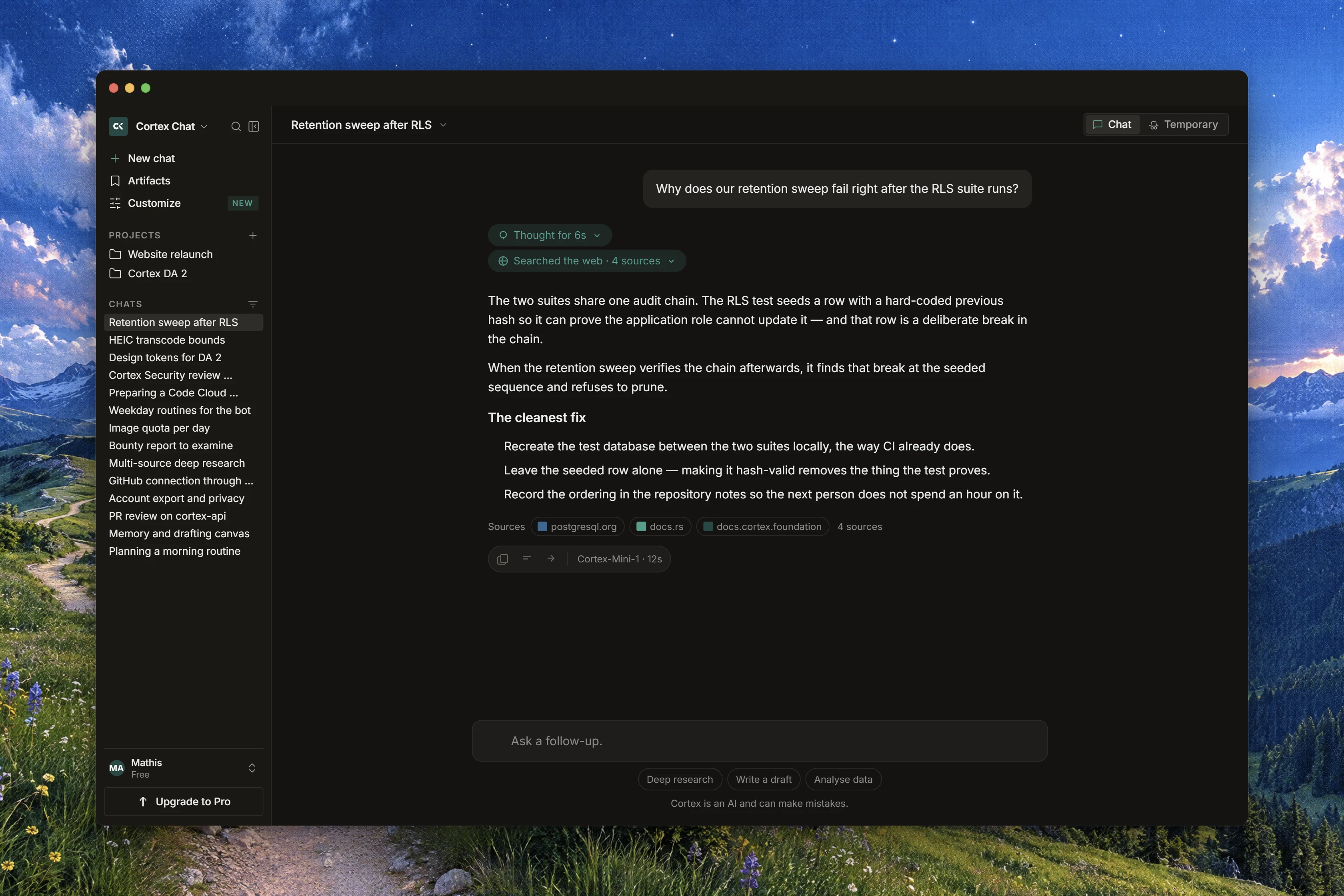This screenshot has height=896, width=1344.
Task: Expand the Searched the web sources list
Action: coord(586,260)
